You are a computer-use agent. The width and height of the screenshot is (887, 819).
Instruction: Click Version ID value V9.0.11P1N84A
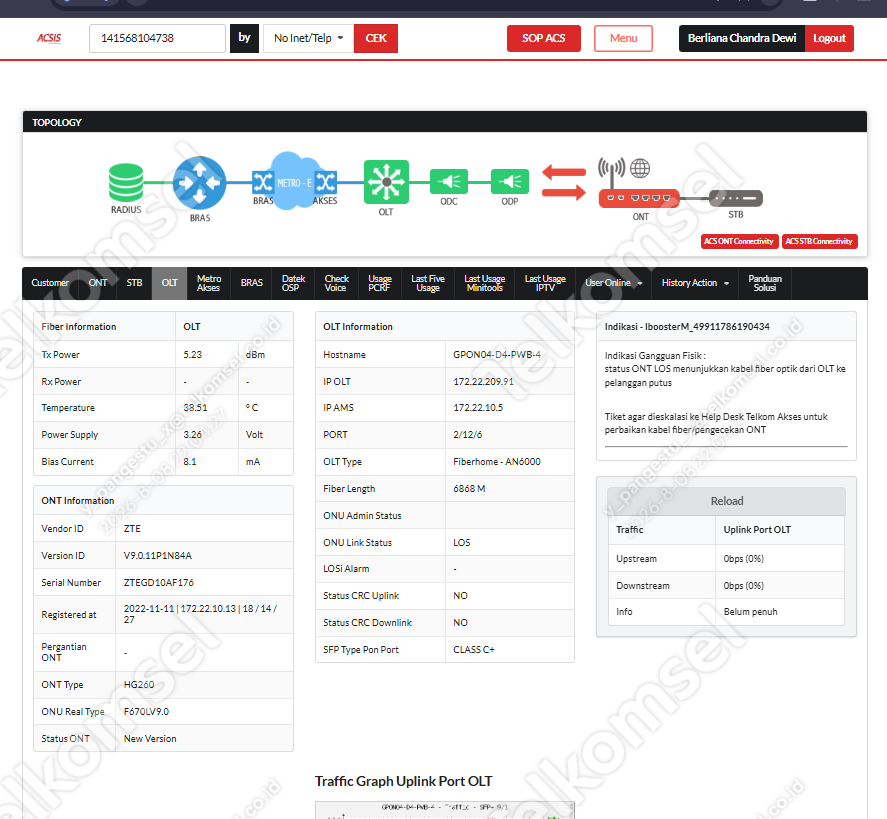point(158,556)
